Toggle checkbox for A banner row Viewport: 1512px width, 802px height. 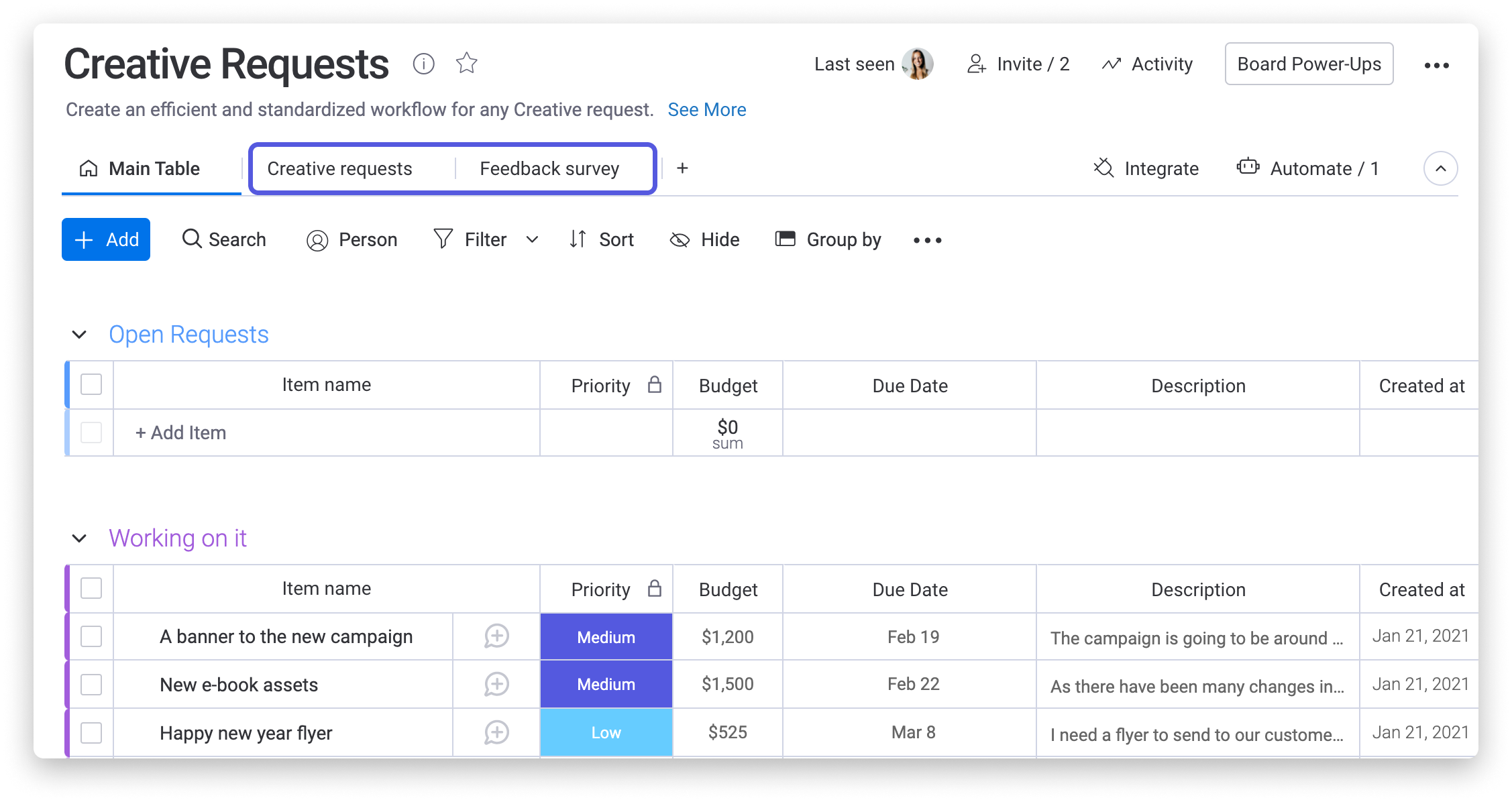click(90, 635)
